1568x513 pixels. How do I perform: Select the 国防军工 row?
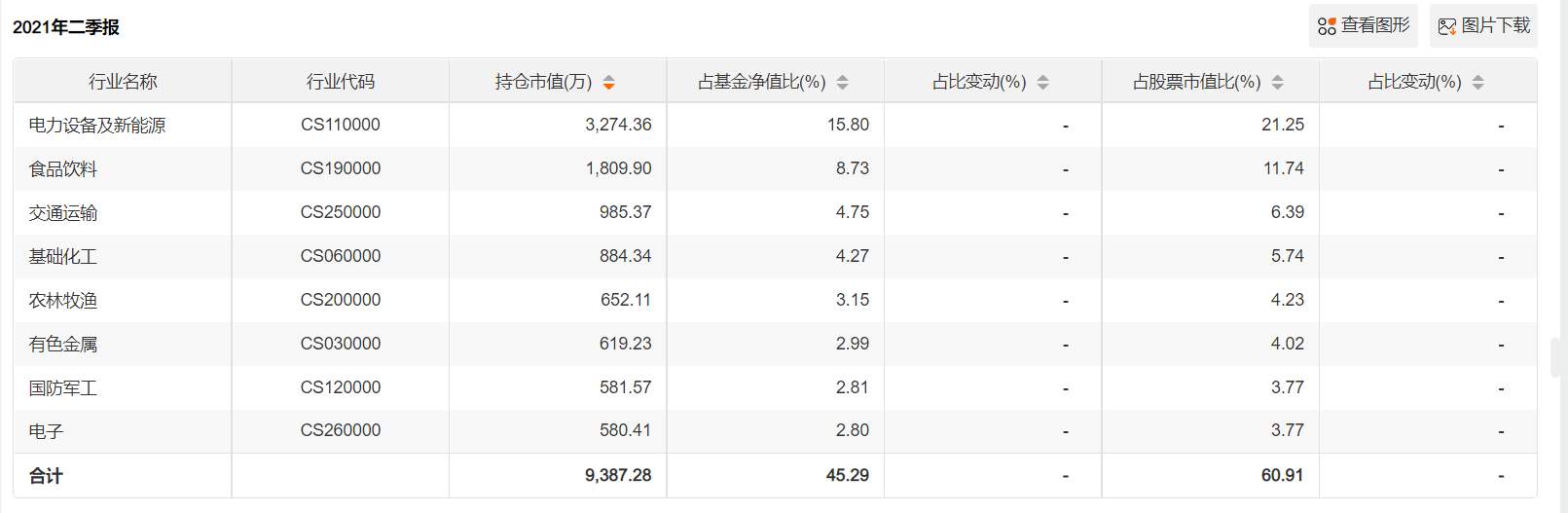(x=775, y=387)
